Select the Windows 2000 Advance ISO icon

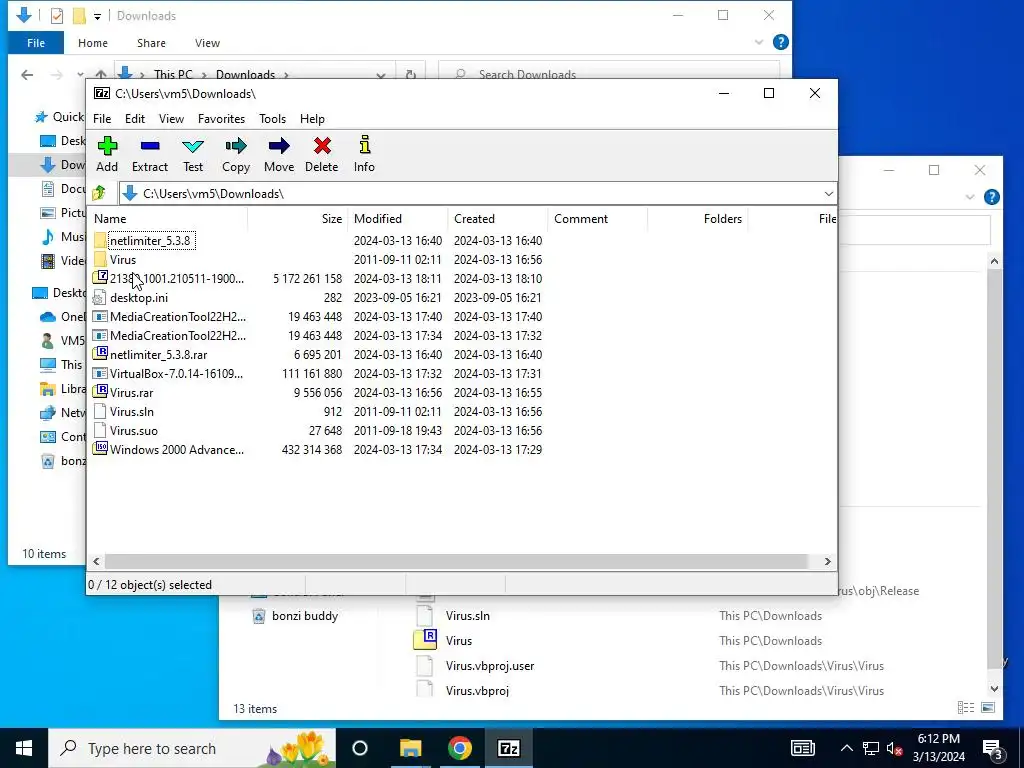coord(100,449)
